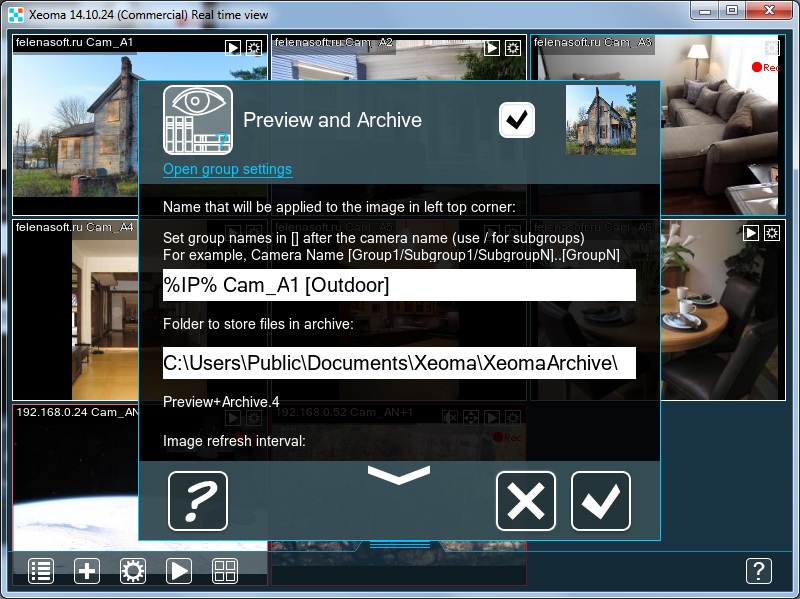Click the archive folder path field
This screenshot has width=800, height=599.
[x=399, y=363]
